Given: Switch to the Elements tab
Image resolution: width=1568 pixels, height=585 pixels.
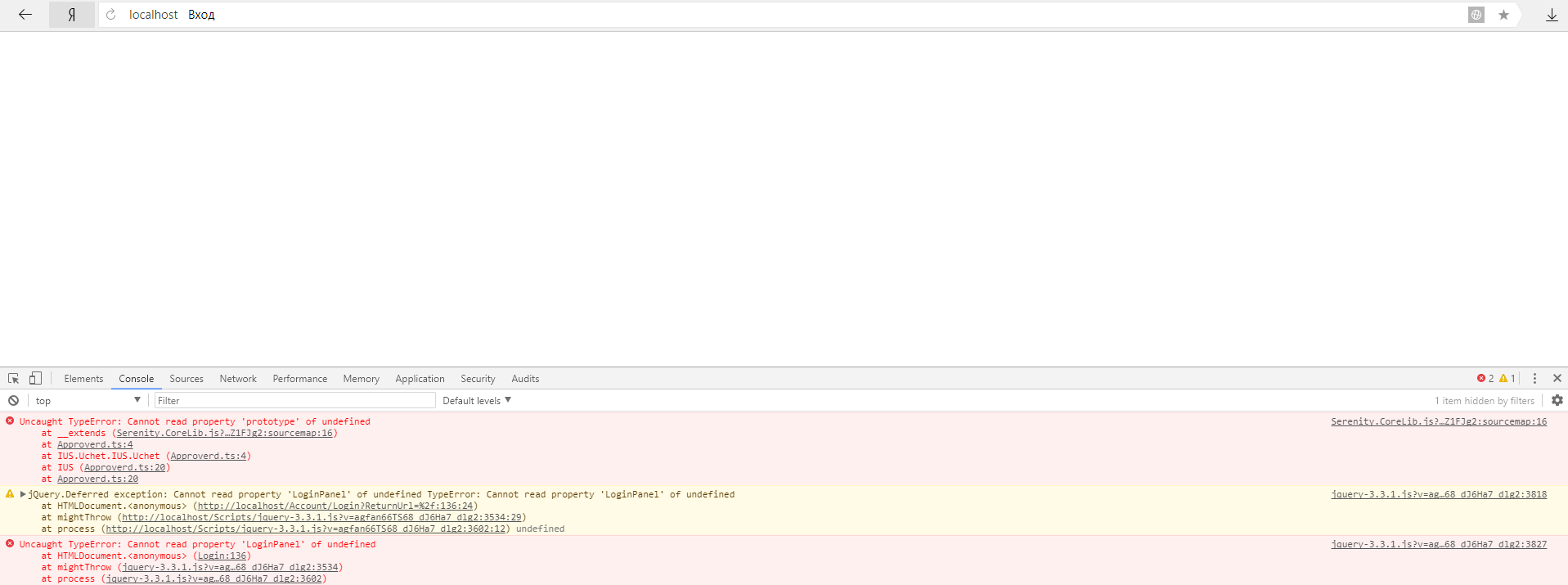Looking at the screenshot, I should coord(83,379).
